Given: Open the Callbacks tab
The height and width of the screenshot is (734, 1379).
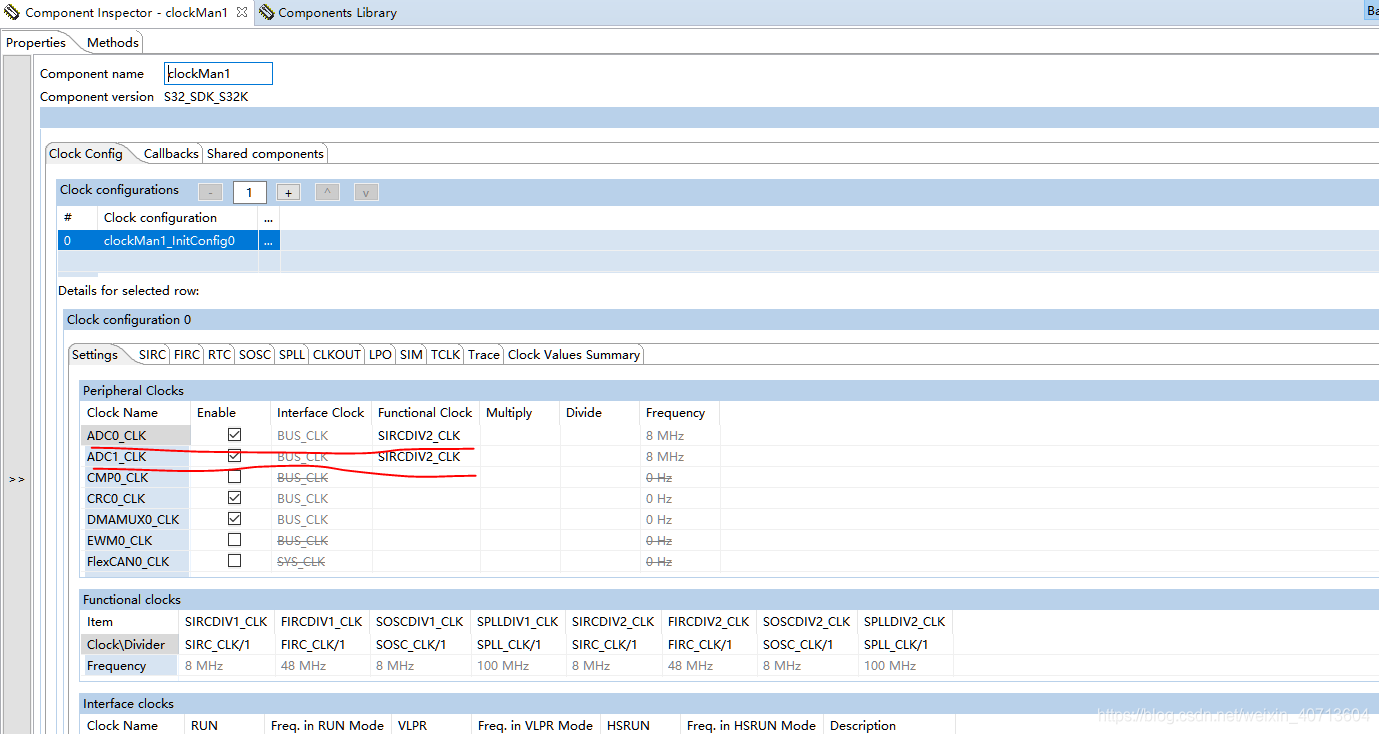Looking at the screenshot, I should tap(171, 153).
